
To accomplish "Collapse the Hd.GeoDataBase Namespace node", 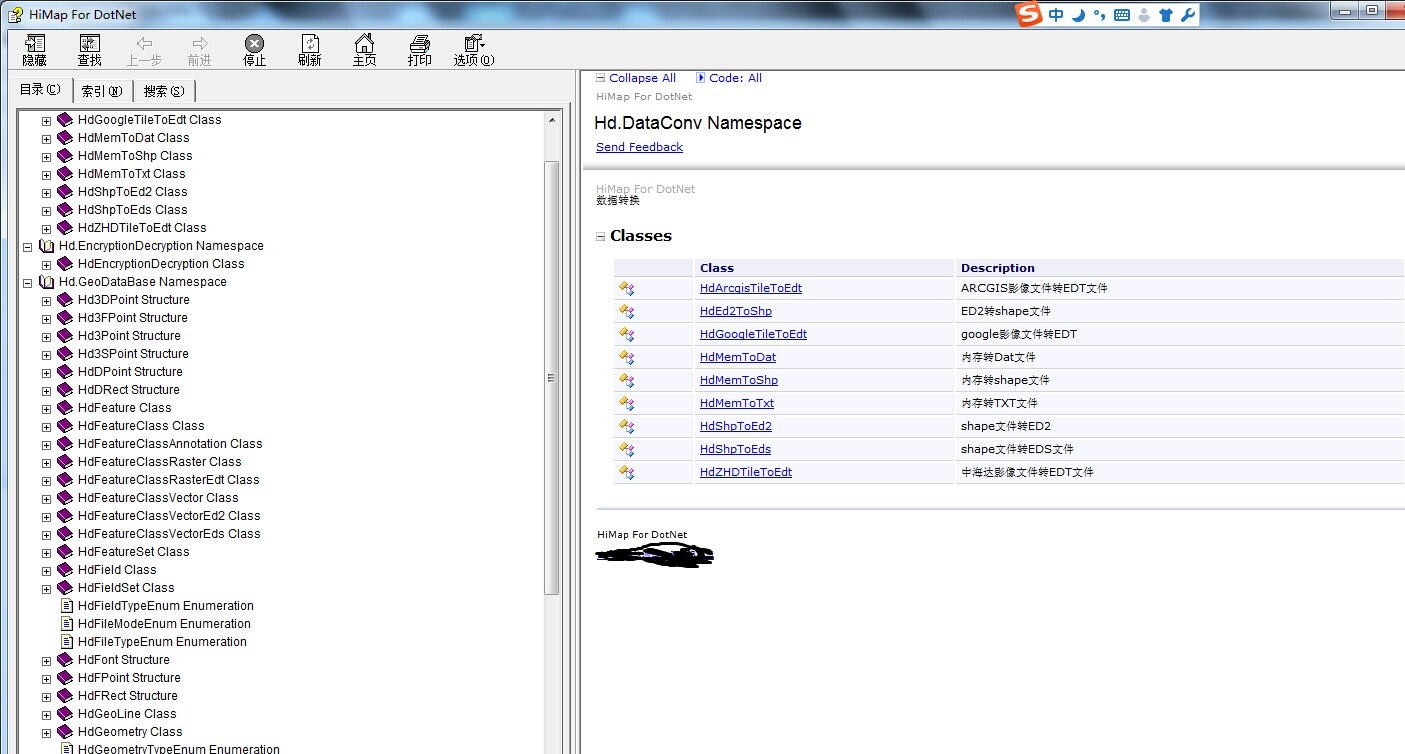I will point(27,282).
